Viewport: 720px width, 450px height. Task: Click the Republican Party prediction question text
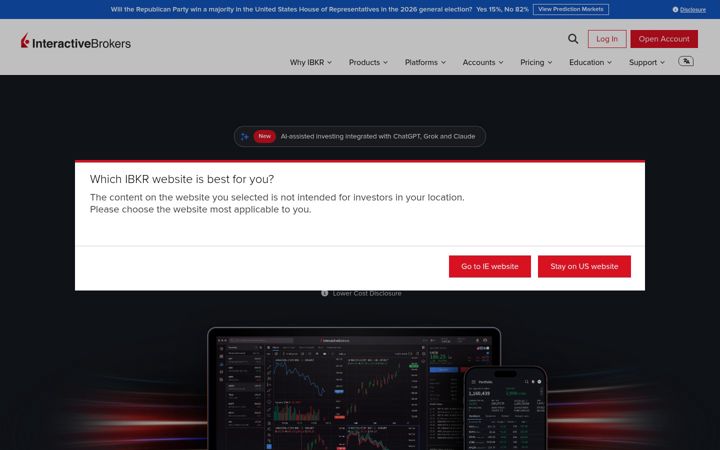291,9
